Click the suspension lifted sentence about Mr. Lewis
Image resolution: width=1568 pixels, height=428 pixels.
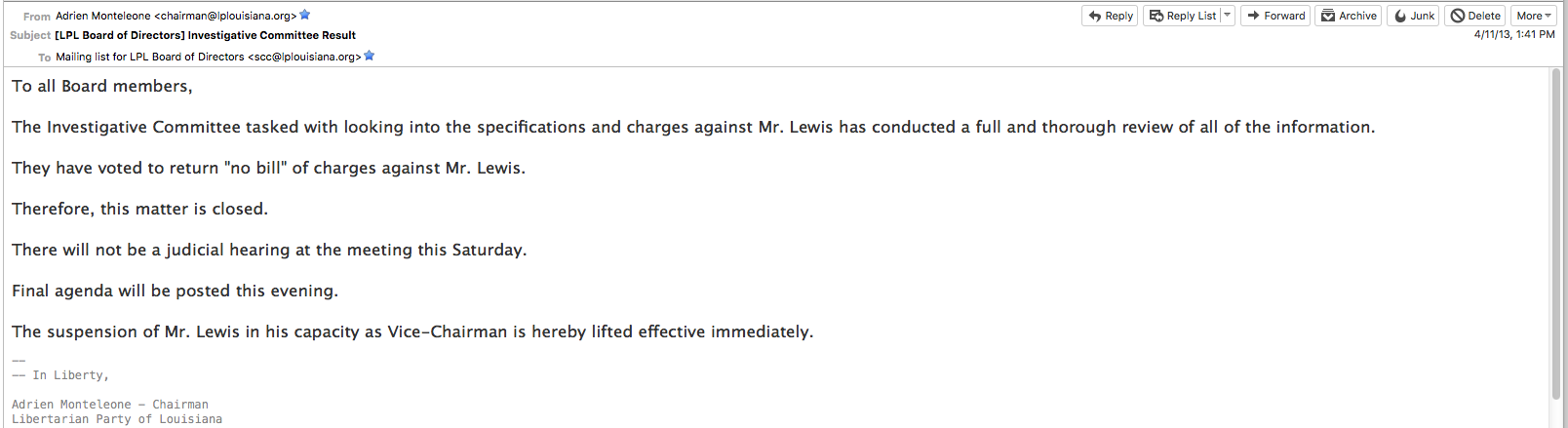coord(412,331)
